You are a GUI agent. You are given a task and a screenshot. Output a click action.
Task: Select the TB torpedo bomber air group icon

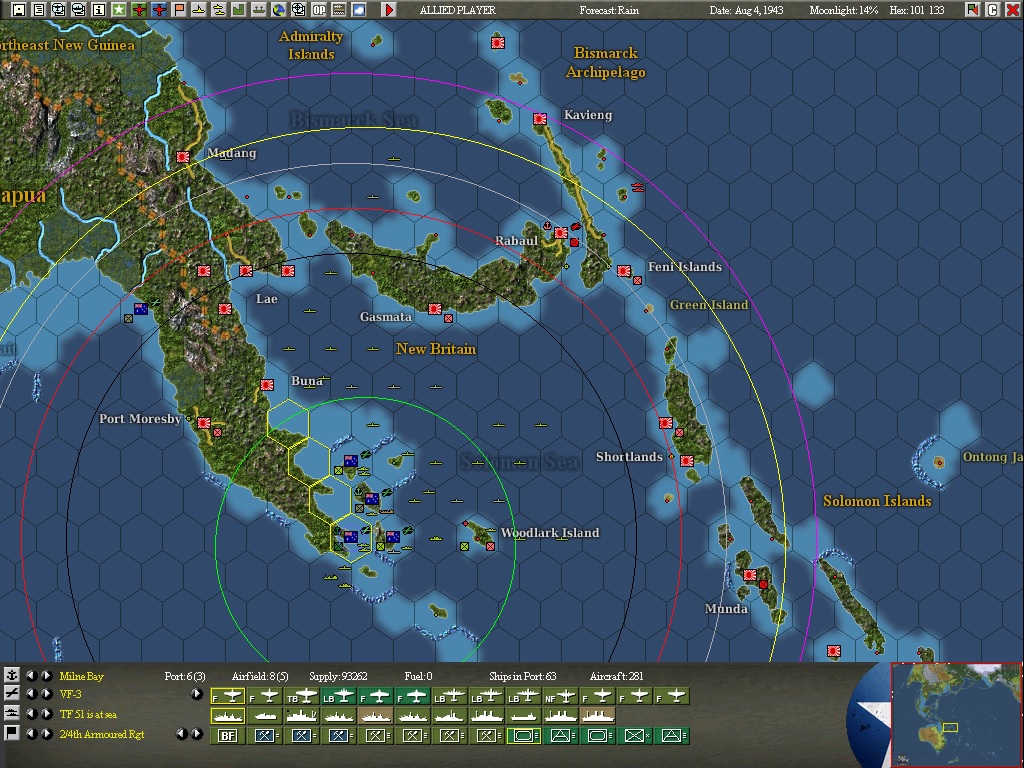tap(302, 696)
